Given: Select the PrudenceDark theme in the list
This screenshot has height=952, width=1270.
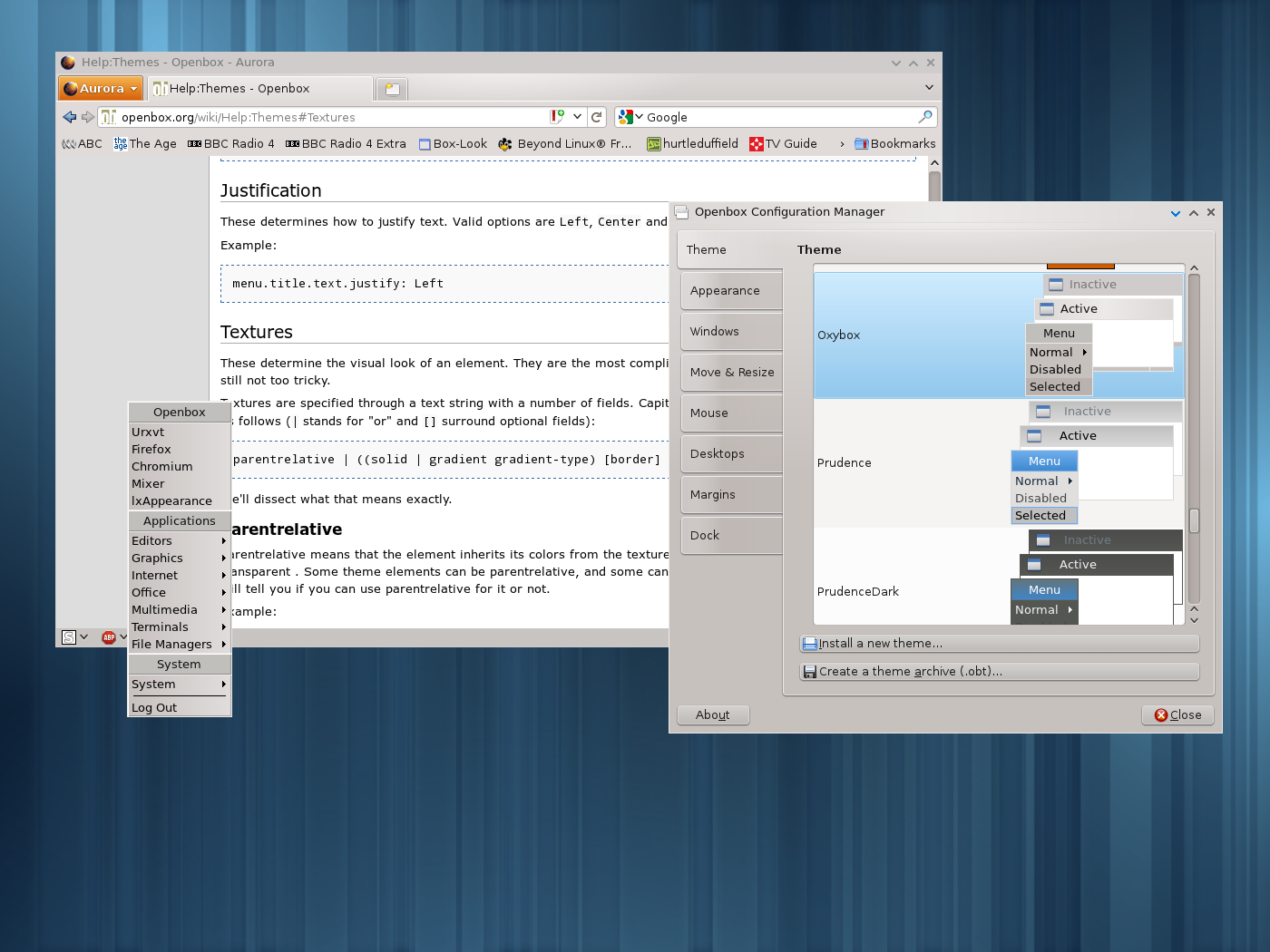Looking at the screenshot, I should tap(998, 578).
